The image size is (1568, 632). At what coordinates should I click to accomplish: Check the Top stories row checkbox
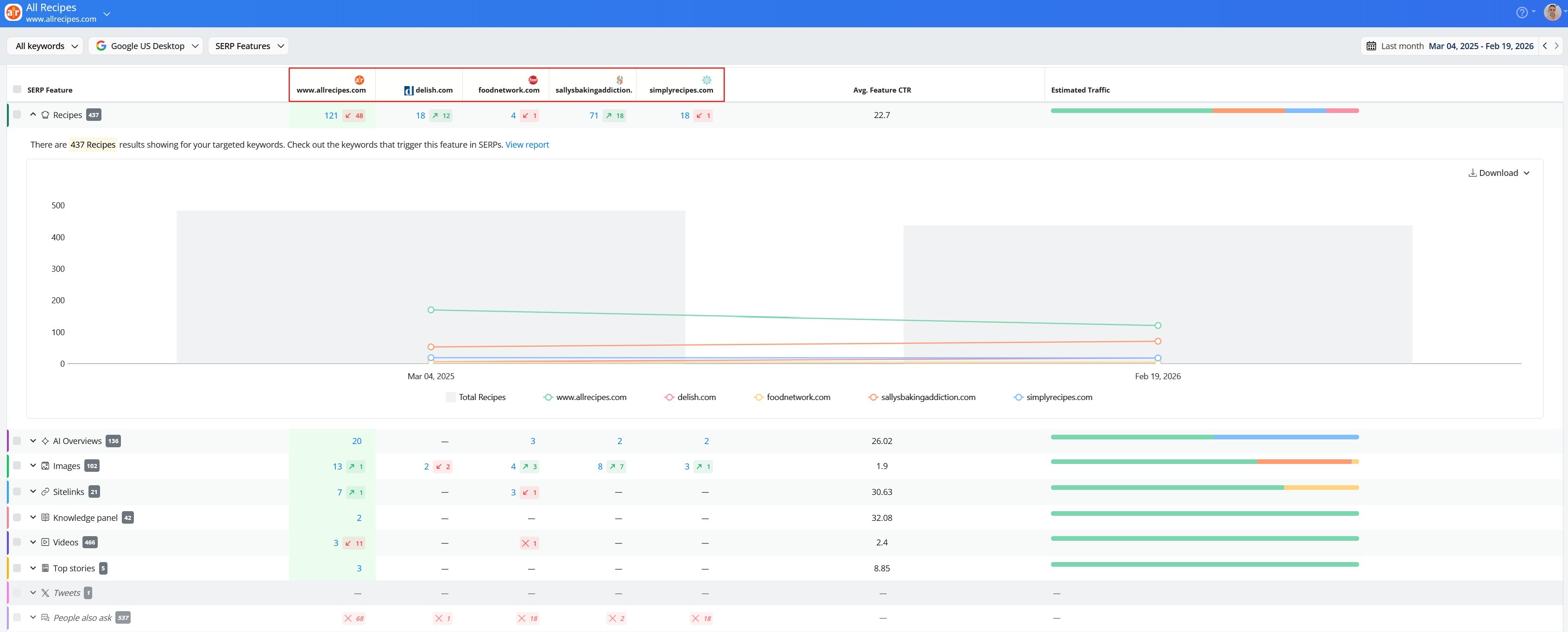point(17,568)
